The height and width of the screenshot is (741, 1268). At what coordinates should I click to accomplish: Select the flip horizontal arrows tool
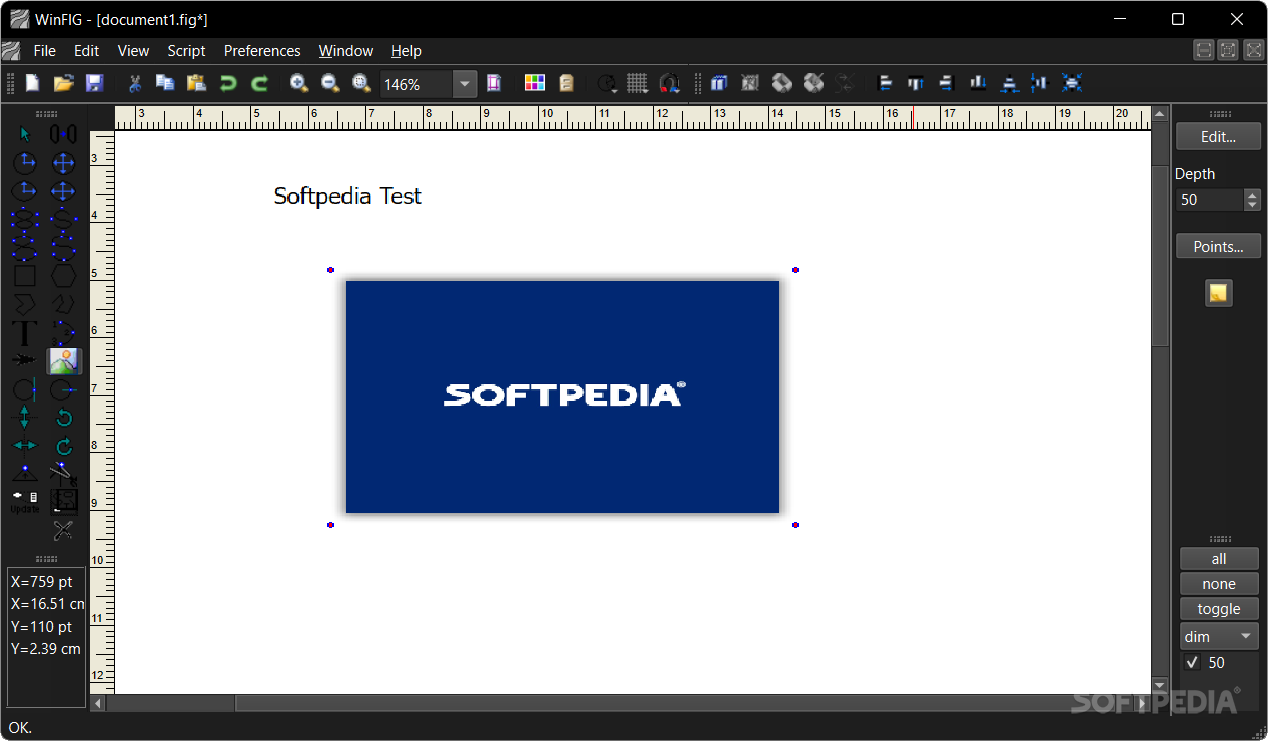[25, 446]
